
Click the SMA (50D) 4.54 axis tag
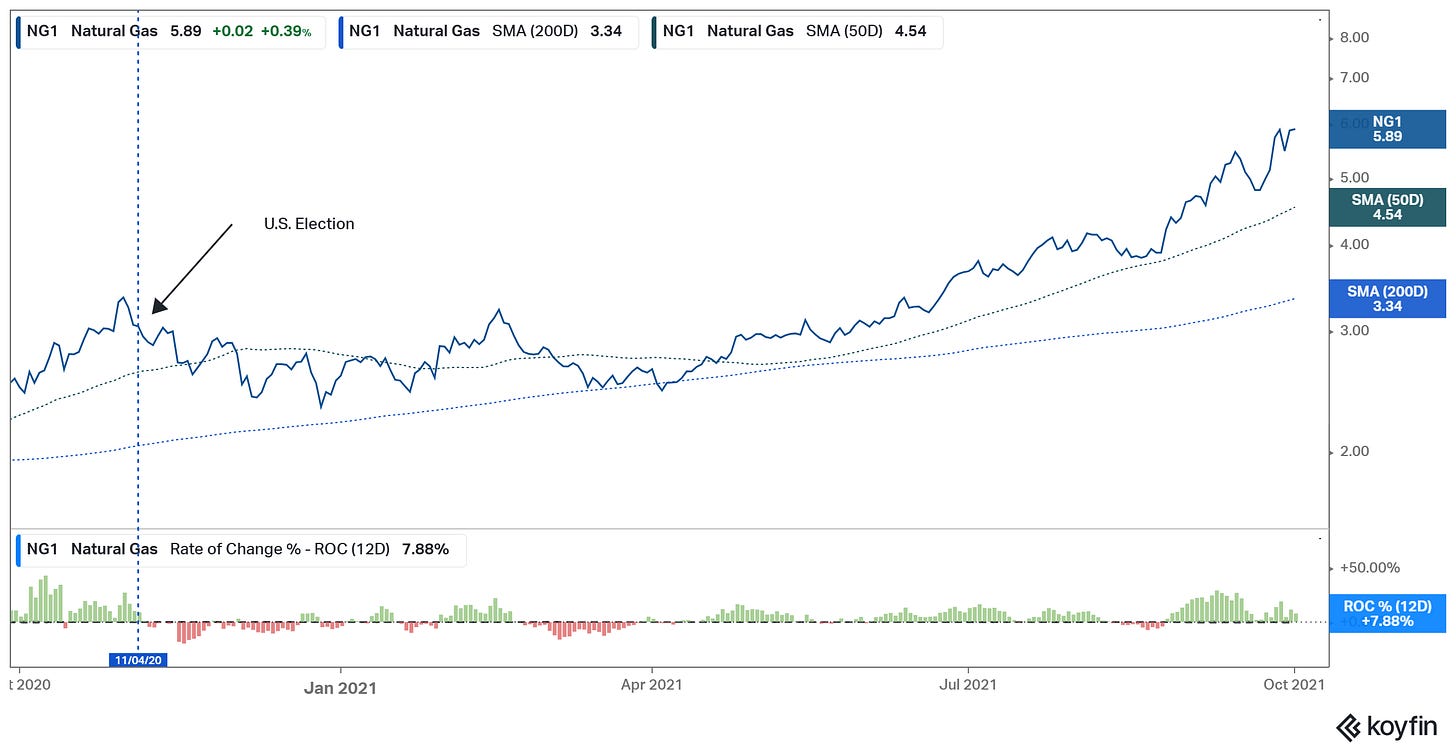click(x=1387, y=207)
